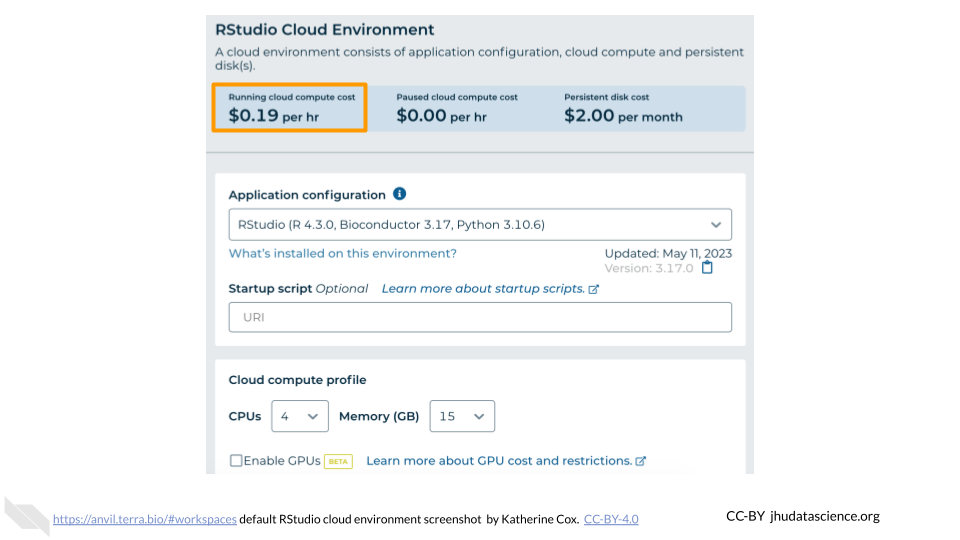Open the anvil.terra.bio workspaces link
The height and width of the screenshot is (540, 960).
(x=144, y=519)
